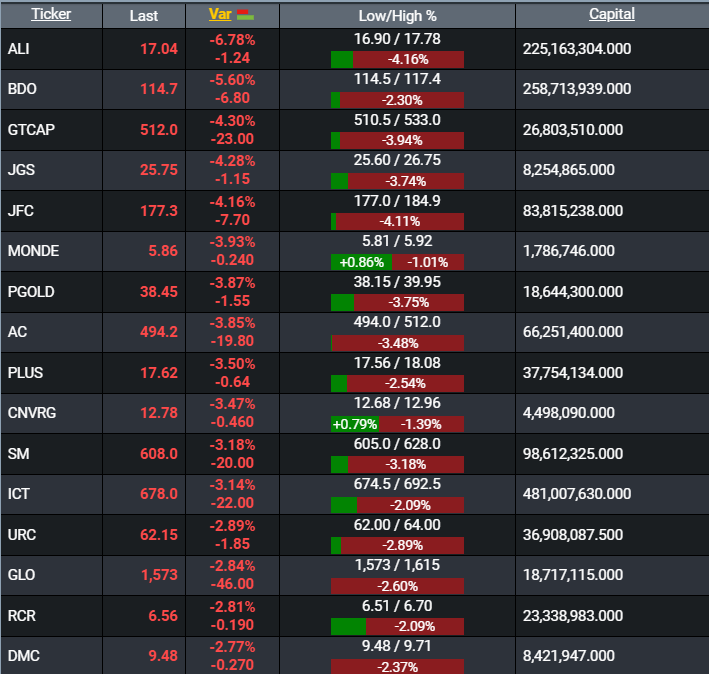
Task: Click URC range bar showing -2.89%
Action: (x=397, y=545)
